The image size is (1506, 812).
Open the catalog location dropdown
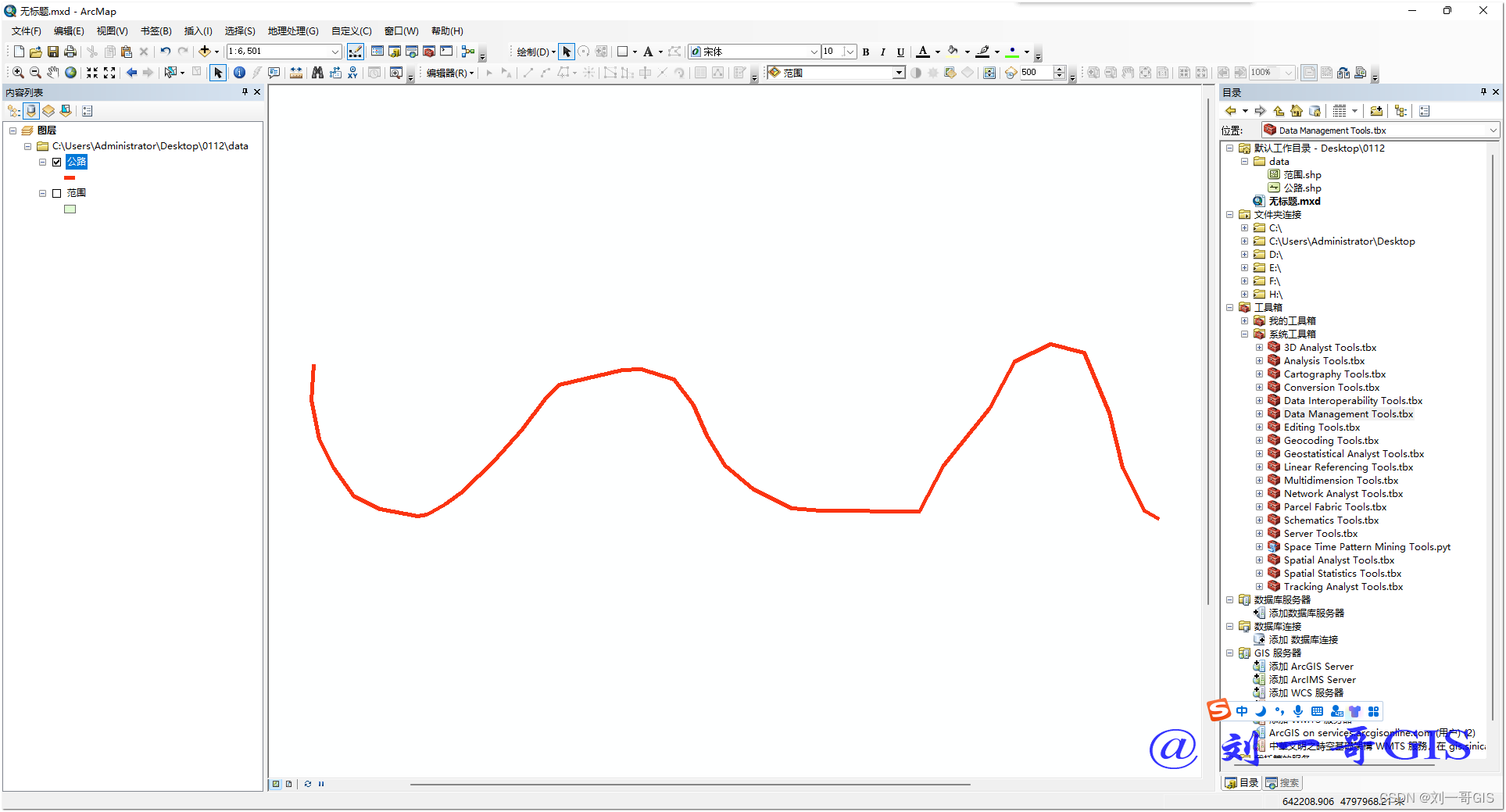coord(1493,131)
